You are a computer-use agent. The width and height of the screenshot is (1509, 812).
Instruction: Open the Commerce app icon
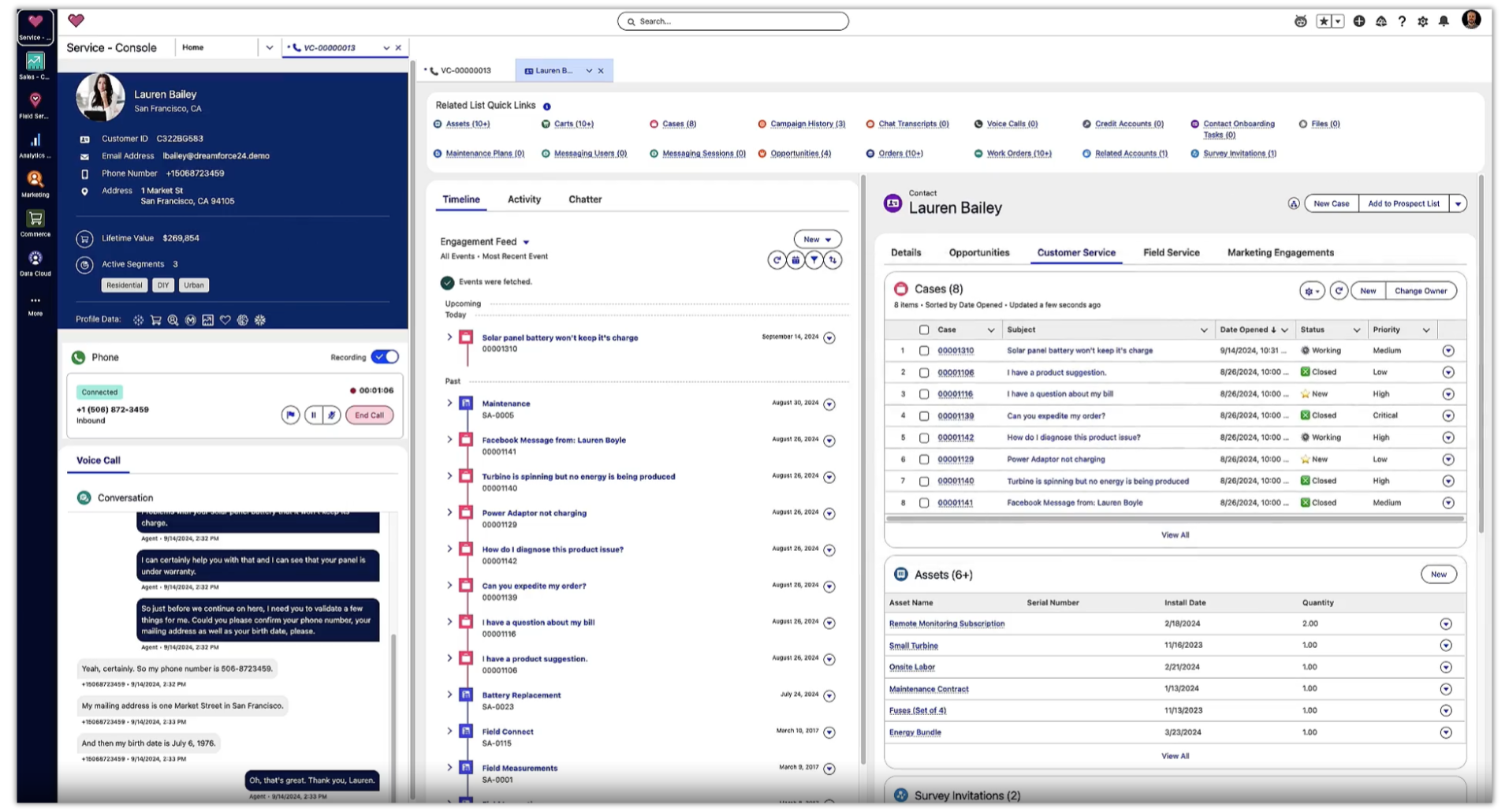[x=35, y=222]
